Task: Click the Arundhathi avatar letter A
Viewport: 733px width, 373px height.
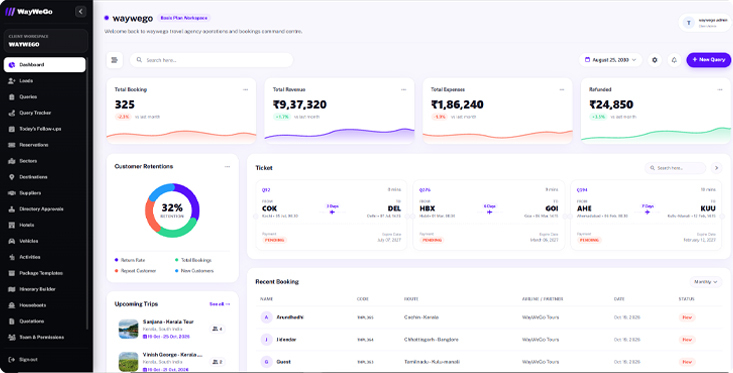Action: click(266, 317)
